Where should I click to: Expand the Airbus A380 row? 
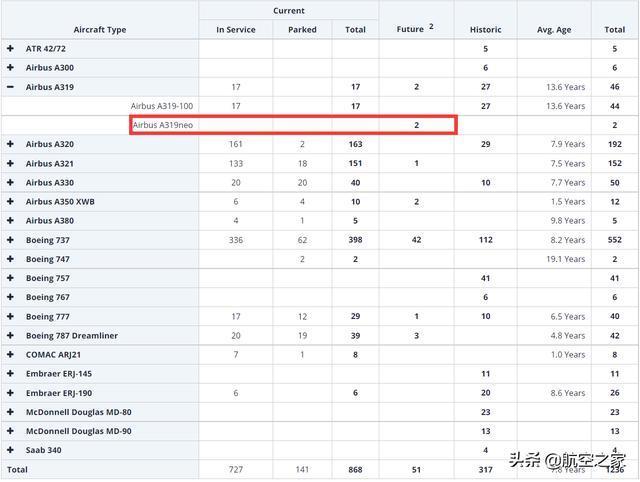coord(11,220)
